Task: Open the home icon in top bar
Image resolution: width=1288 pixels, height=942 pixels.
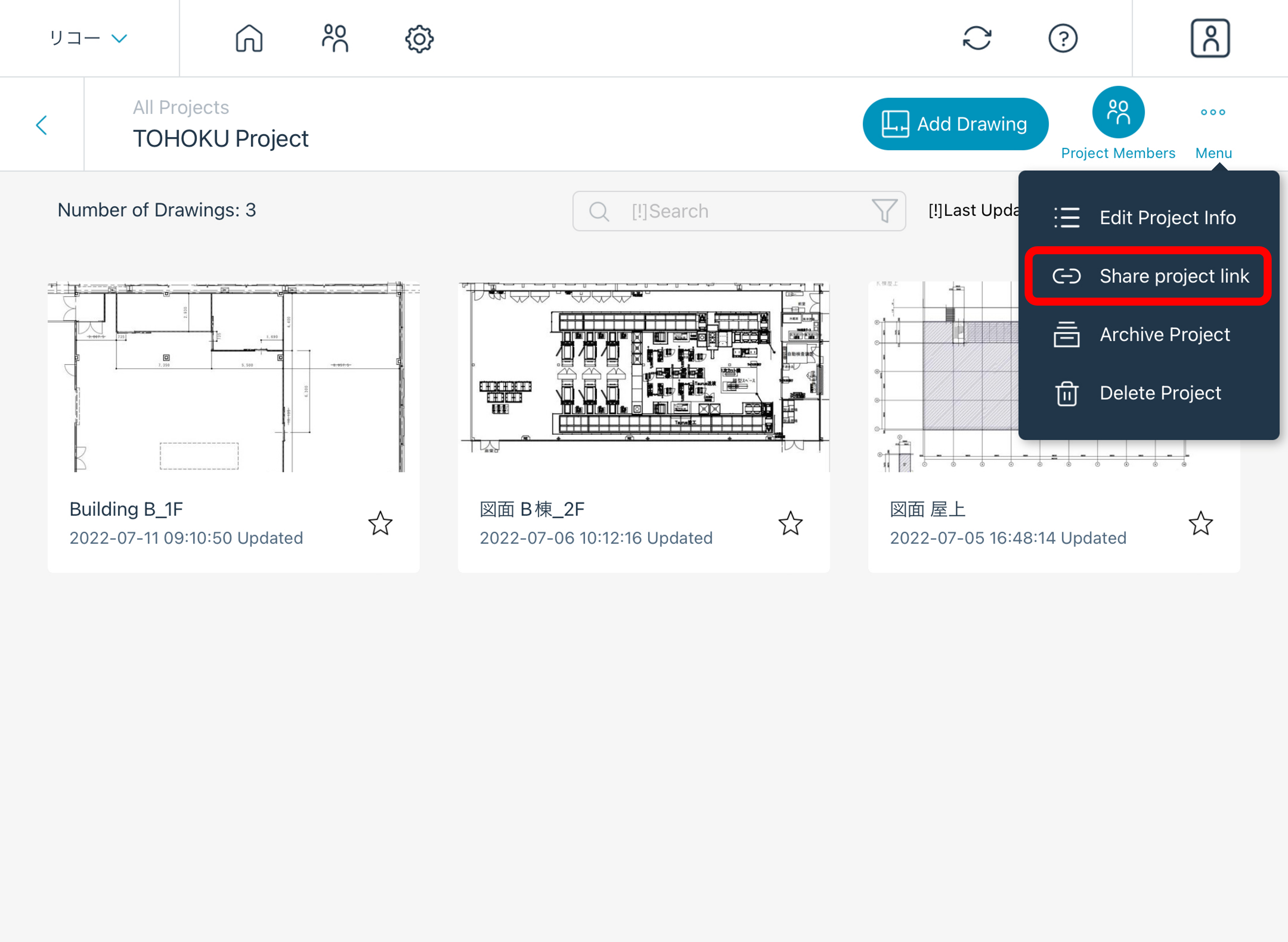Action: coord(249,38)
